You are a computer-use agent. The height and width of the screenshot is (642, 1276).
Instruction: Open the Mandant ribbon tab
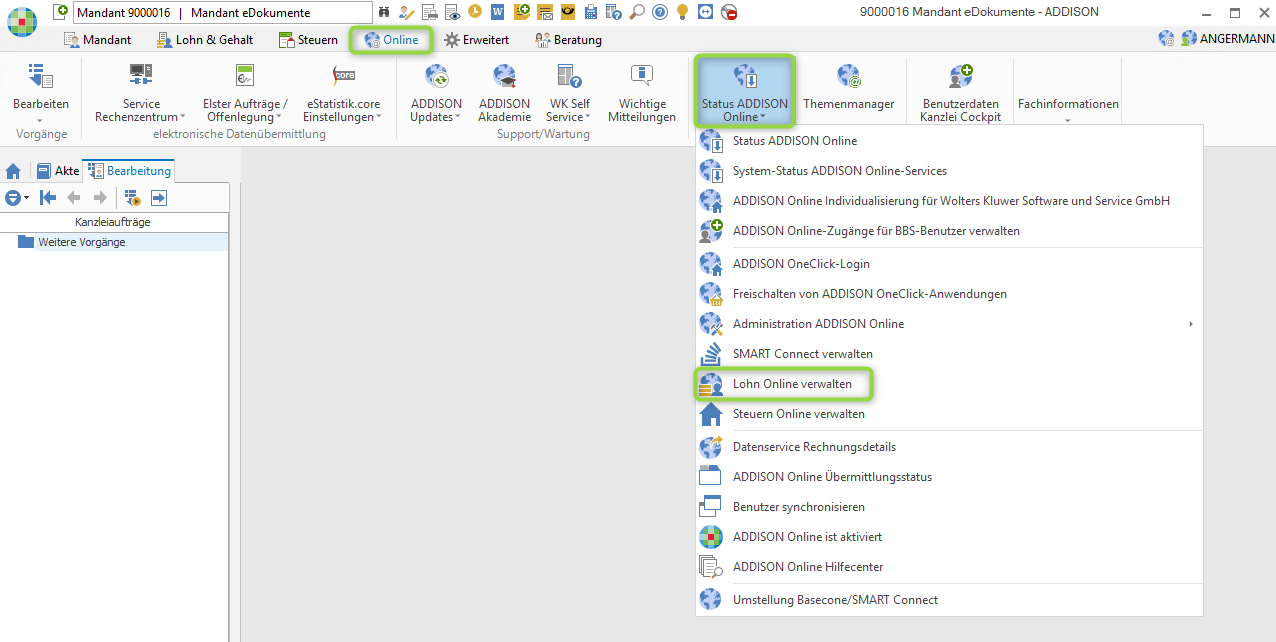[x=98, y=40]
